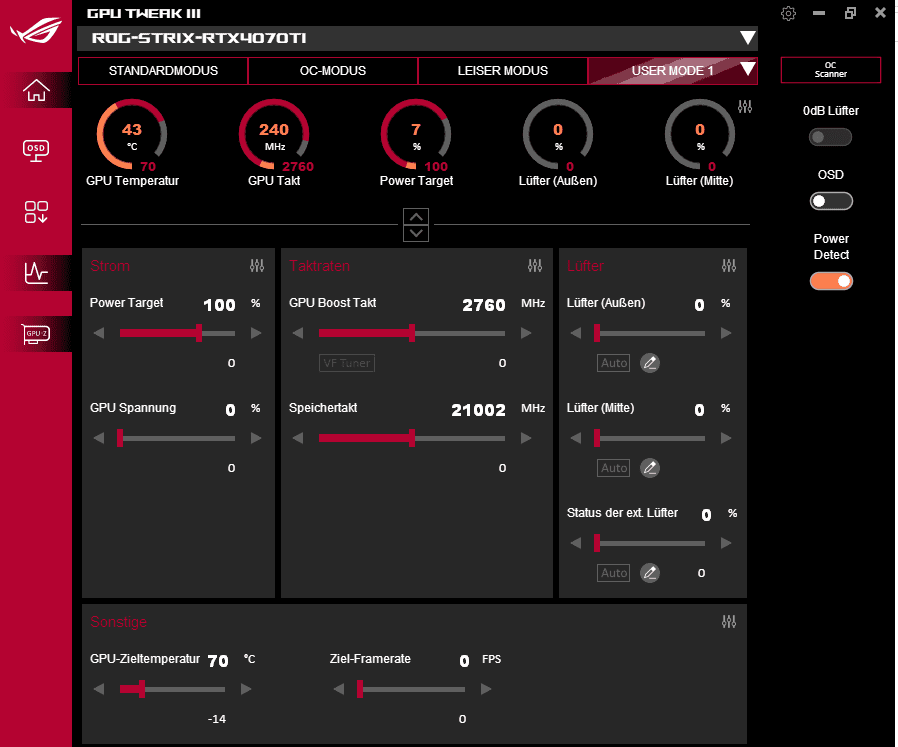Expand the User Mode 1 dropdown arrow
898x747 pixels.
747,69
